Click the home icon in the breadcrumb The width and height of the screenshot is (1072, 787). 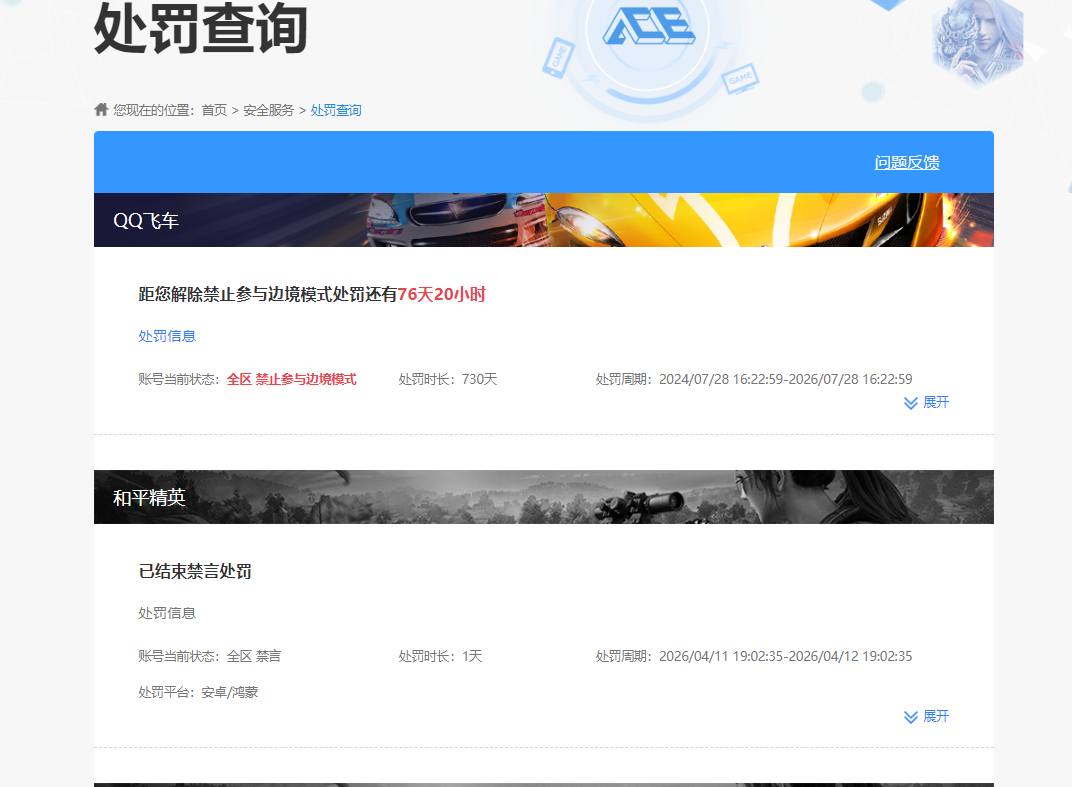coord(101,109)
